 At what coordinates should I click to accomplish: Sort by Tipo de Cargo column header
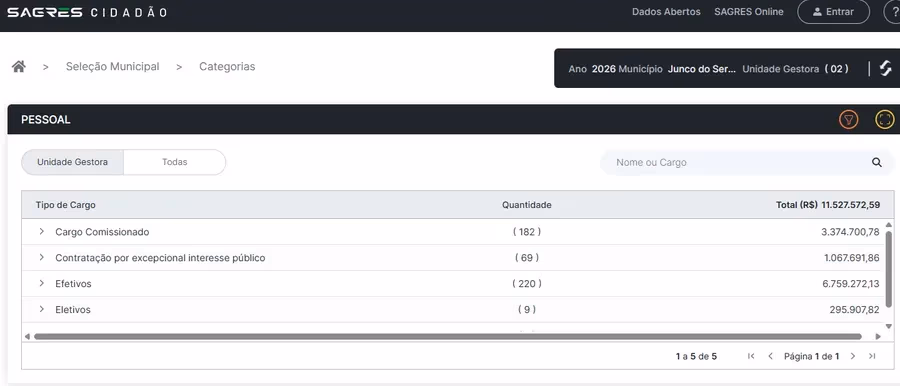tap(65, 205)
